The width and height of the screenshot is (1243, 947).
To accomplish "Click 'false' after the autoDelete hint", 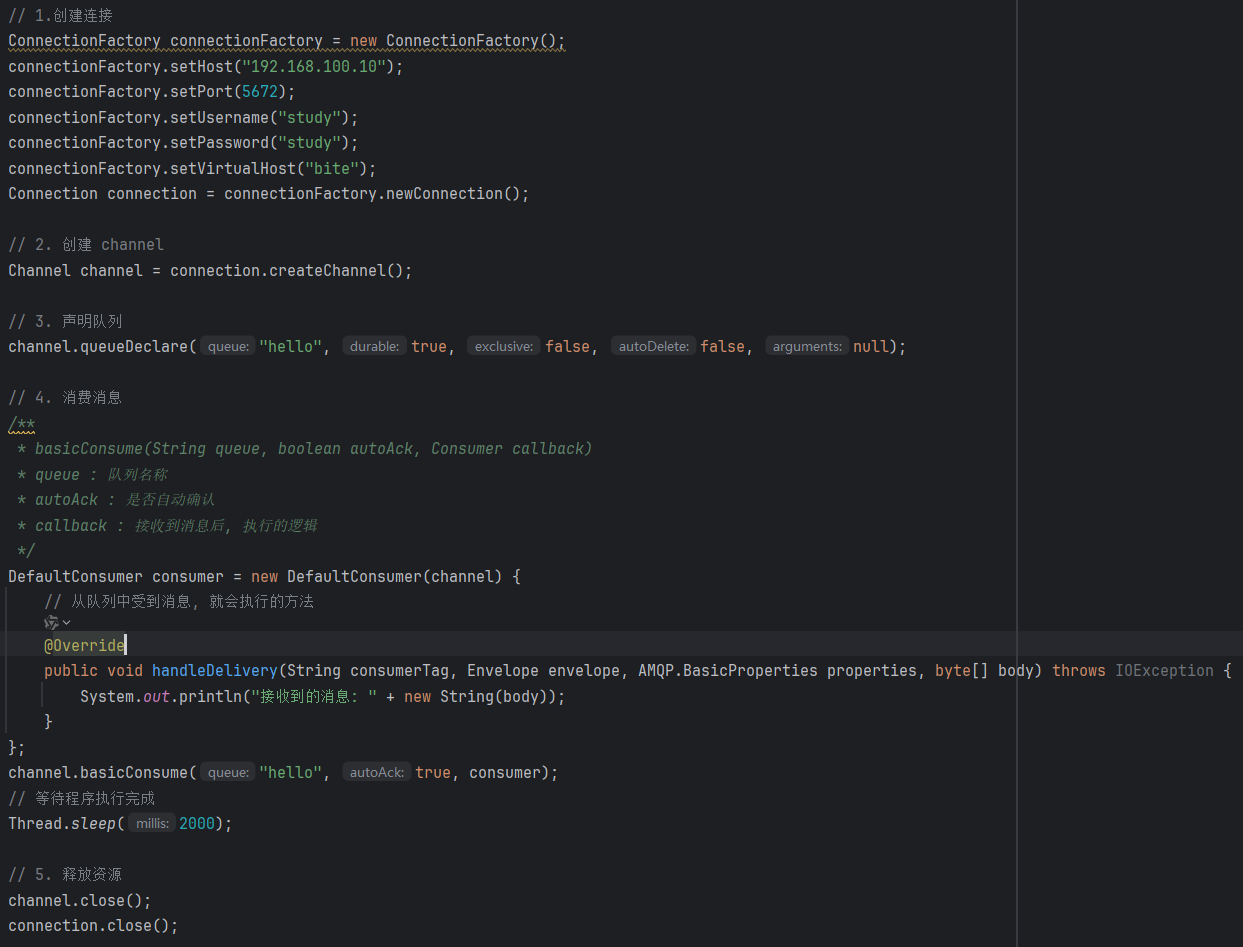I will (x=722, y=347).
